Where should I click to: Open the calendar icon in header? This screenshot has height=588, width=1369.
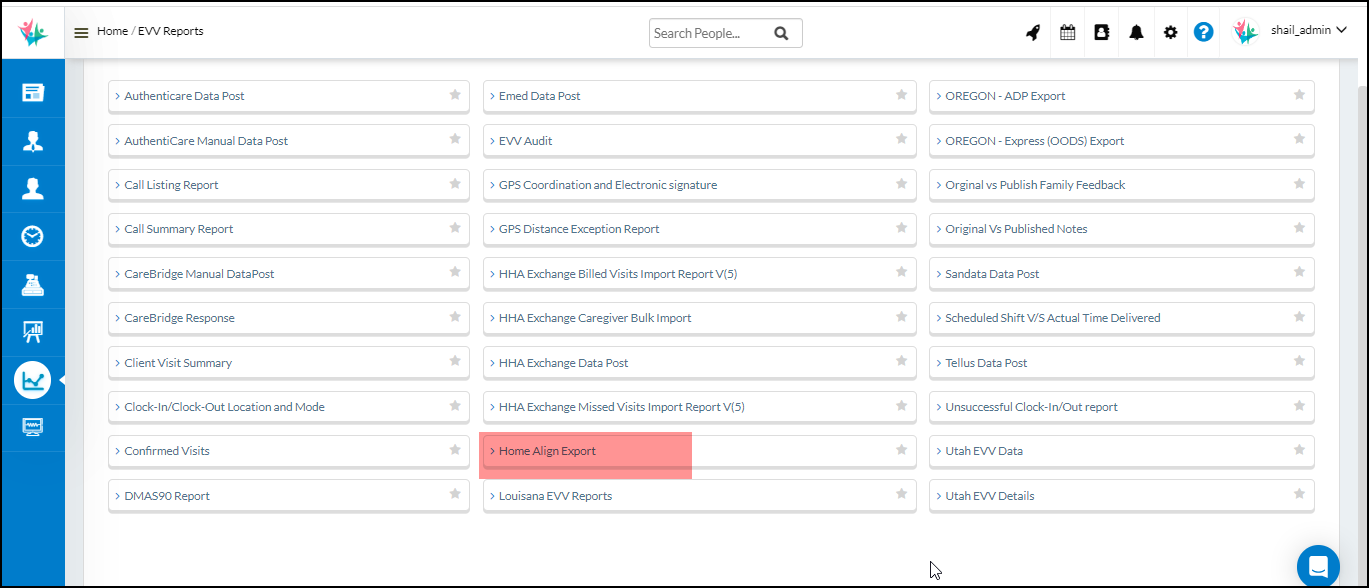click(x=1067, y=32)
